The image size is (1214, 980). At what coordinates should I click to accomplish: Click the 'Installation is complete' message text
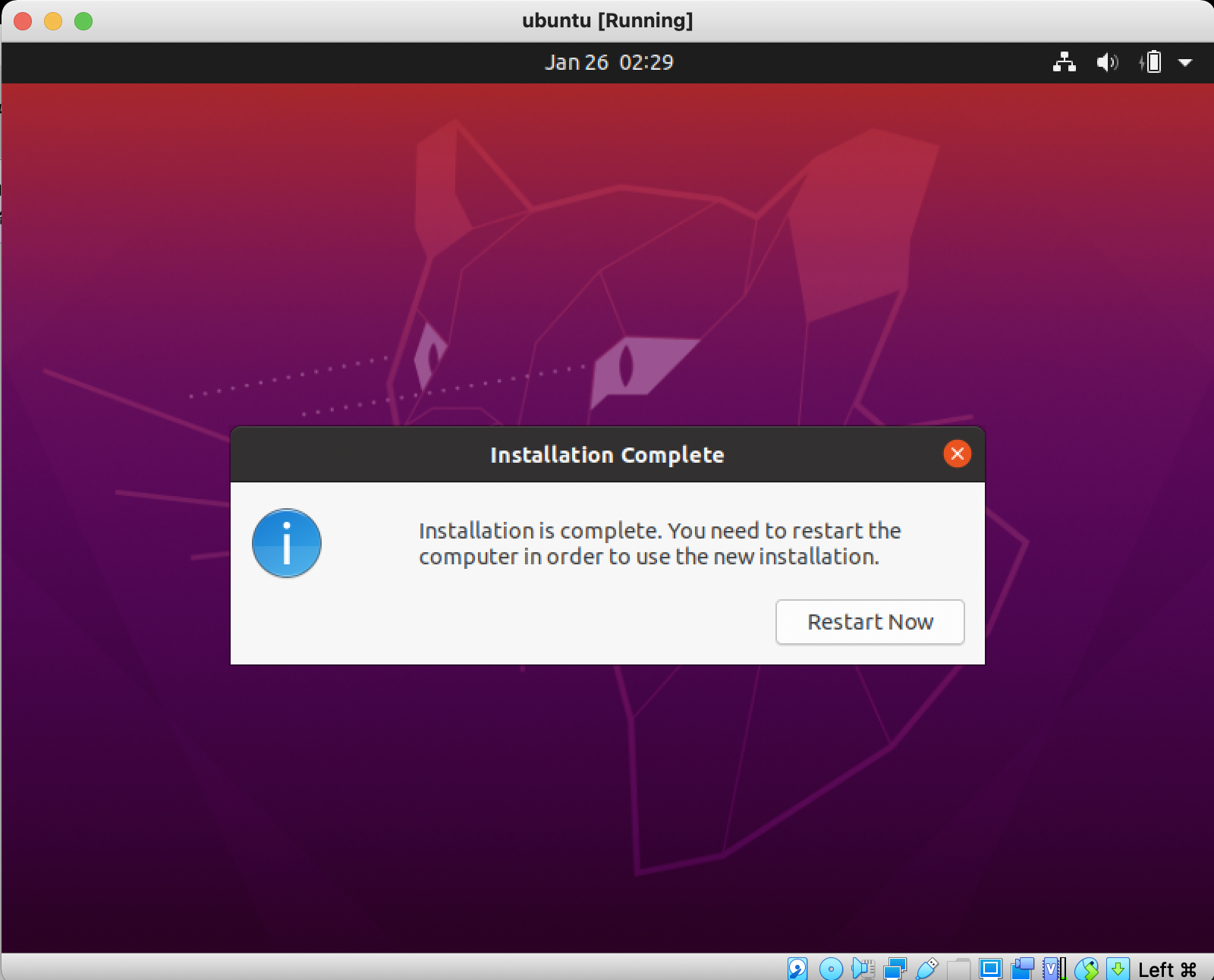(x=659, y=543)
